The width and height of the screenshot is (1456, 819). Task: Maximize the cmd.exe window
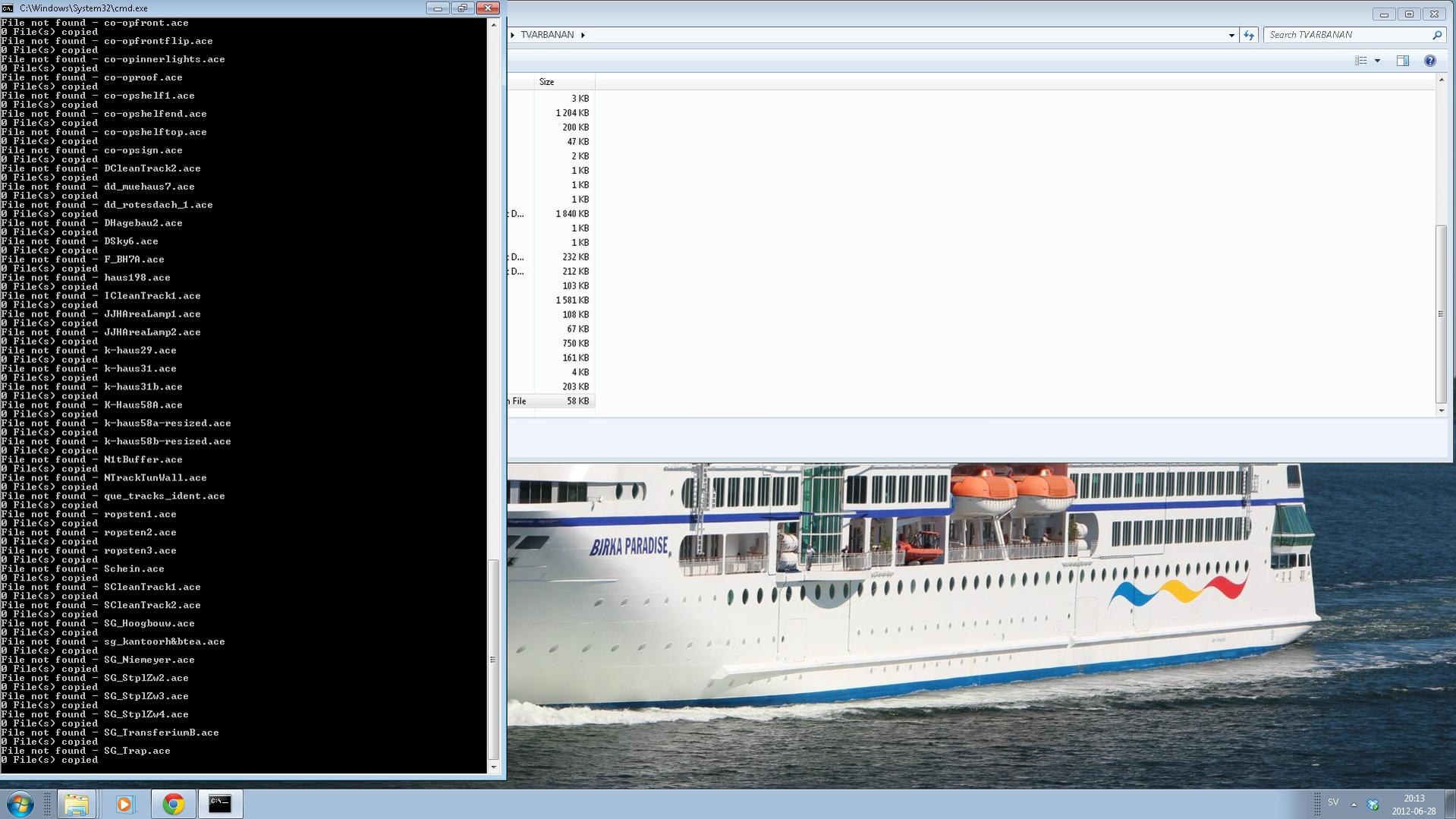point(462,8)
